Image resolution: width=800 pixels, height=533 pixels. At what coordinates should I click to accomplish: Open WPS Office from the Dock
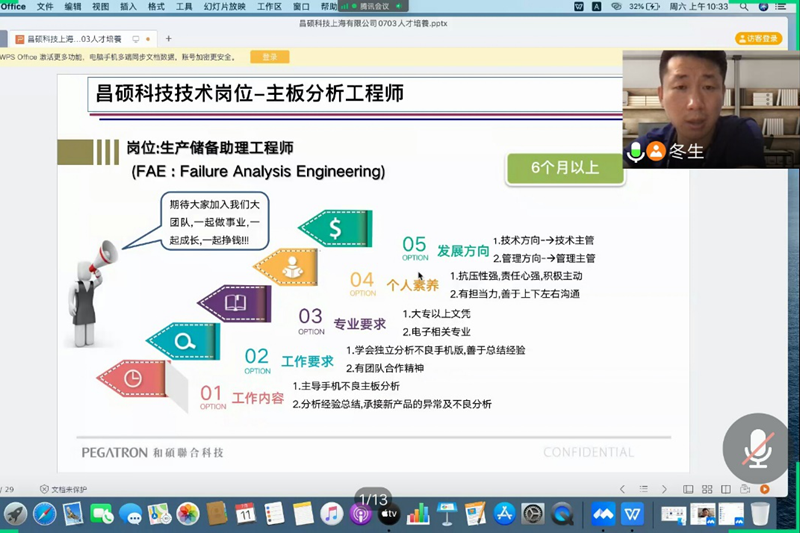[632, 514]
